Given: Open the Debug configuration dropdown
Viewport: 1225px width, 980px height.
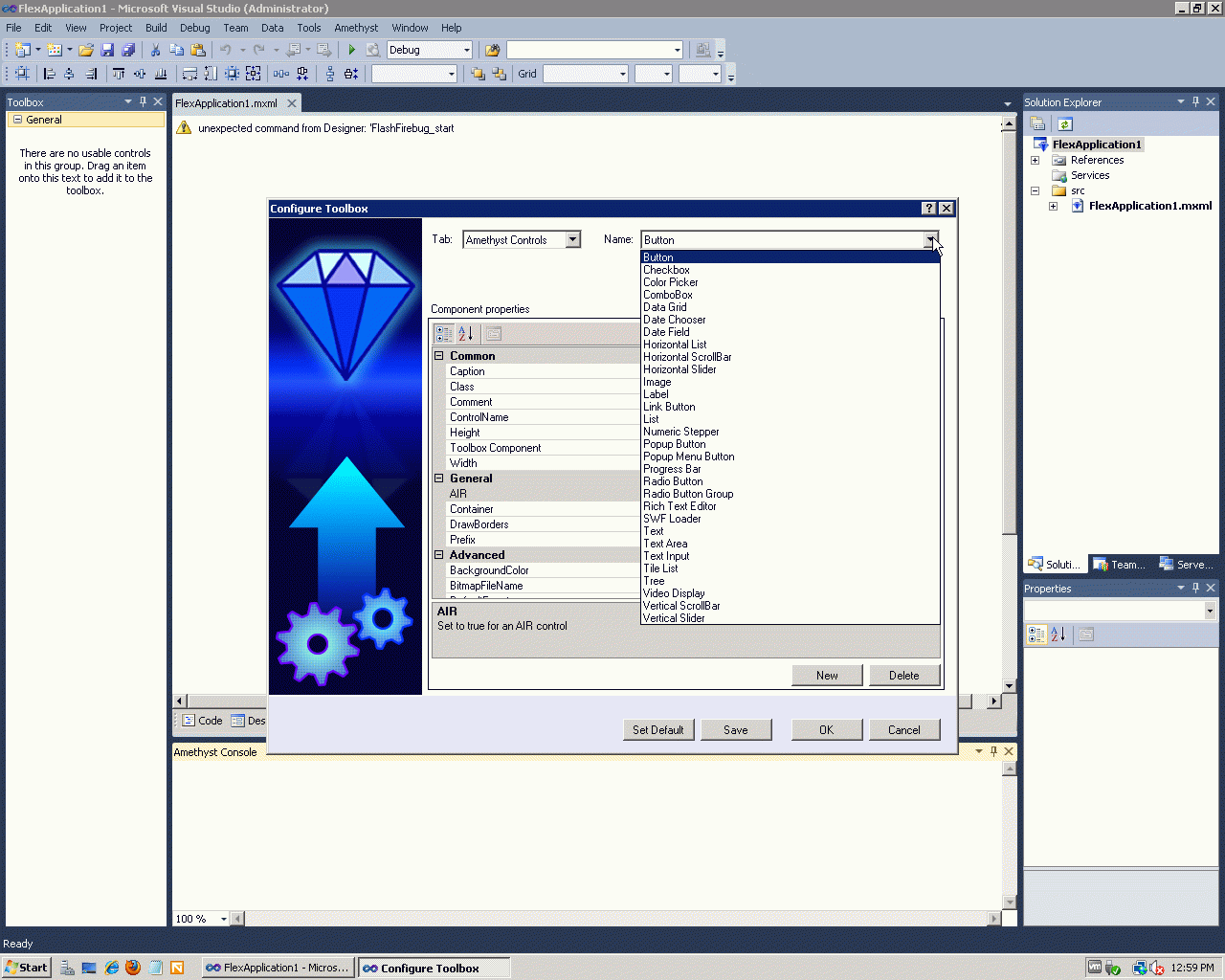Looking at the screenshot, I should pos(467,50).
